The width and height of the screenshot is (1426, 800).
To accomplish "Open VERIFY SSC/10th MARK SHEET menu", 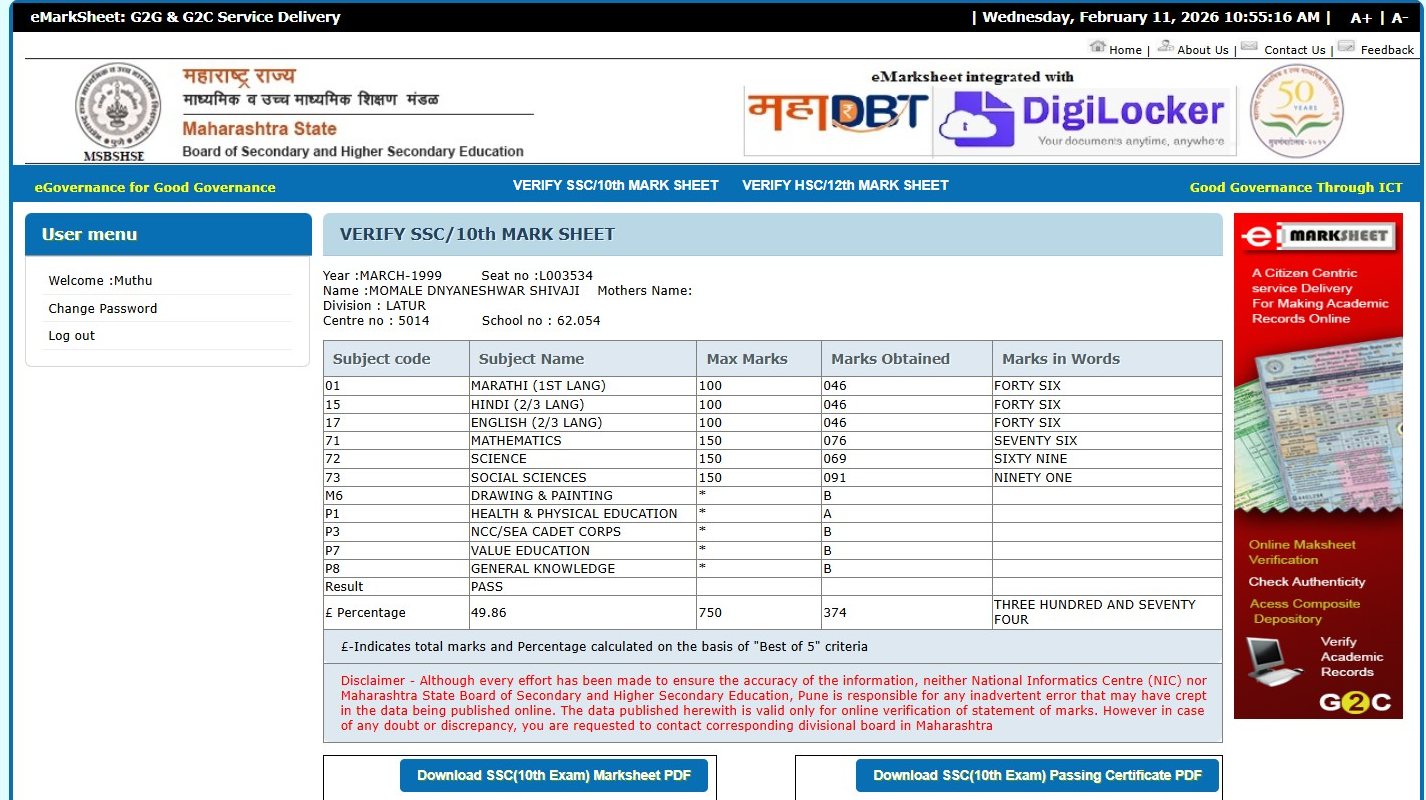I will (x=615, y=185).
